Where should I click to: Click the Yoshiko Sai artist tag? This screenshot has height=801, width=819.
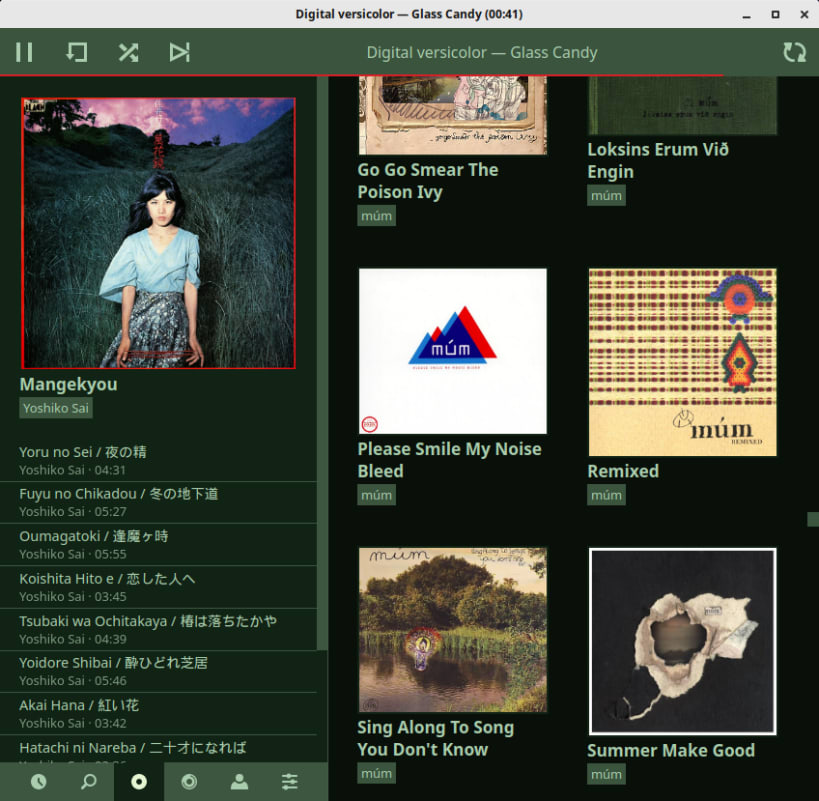tap(56, 408)
